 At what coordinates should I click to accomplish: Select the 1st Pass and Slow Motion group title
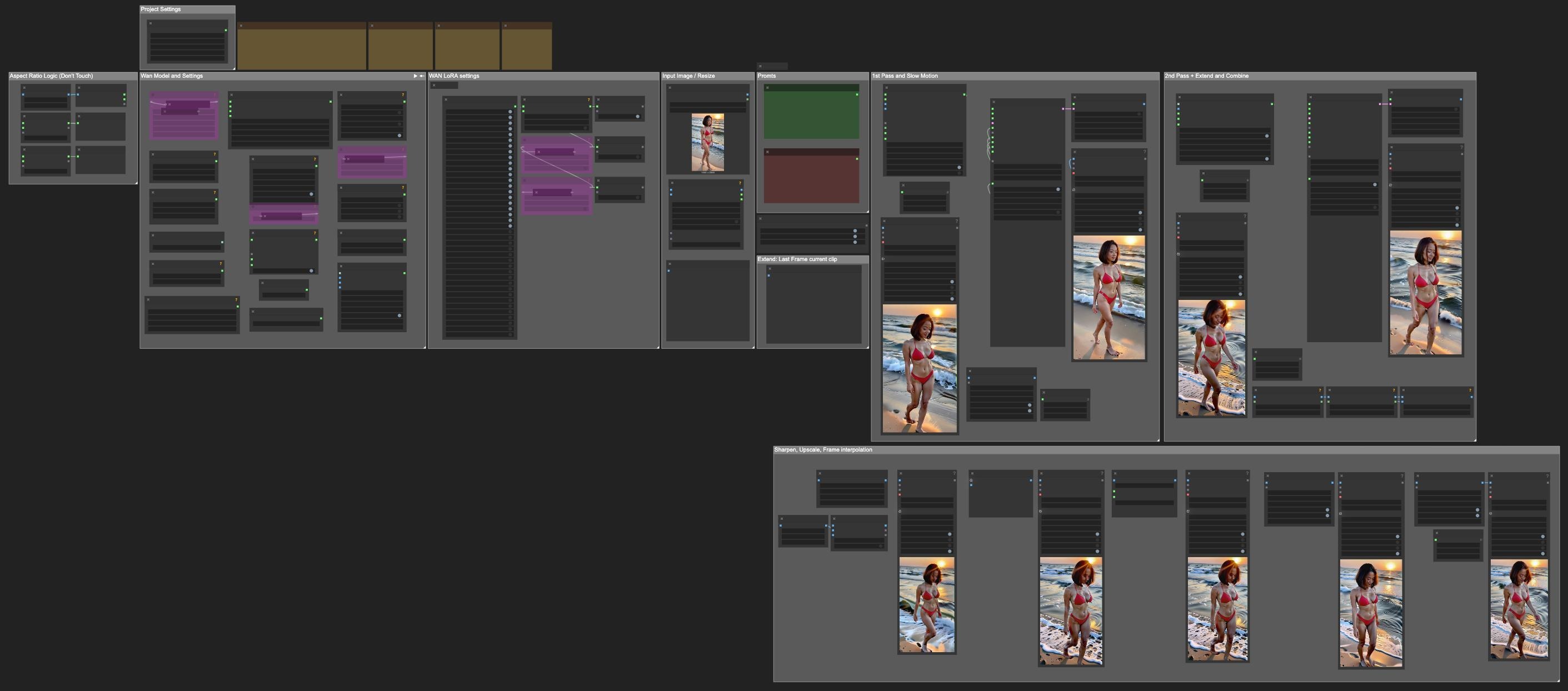905,76
